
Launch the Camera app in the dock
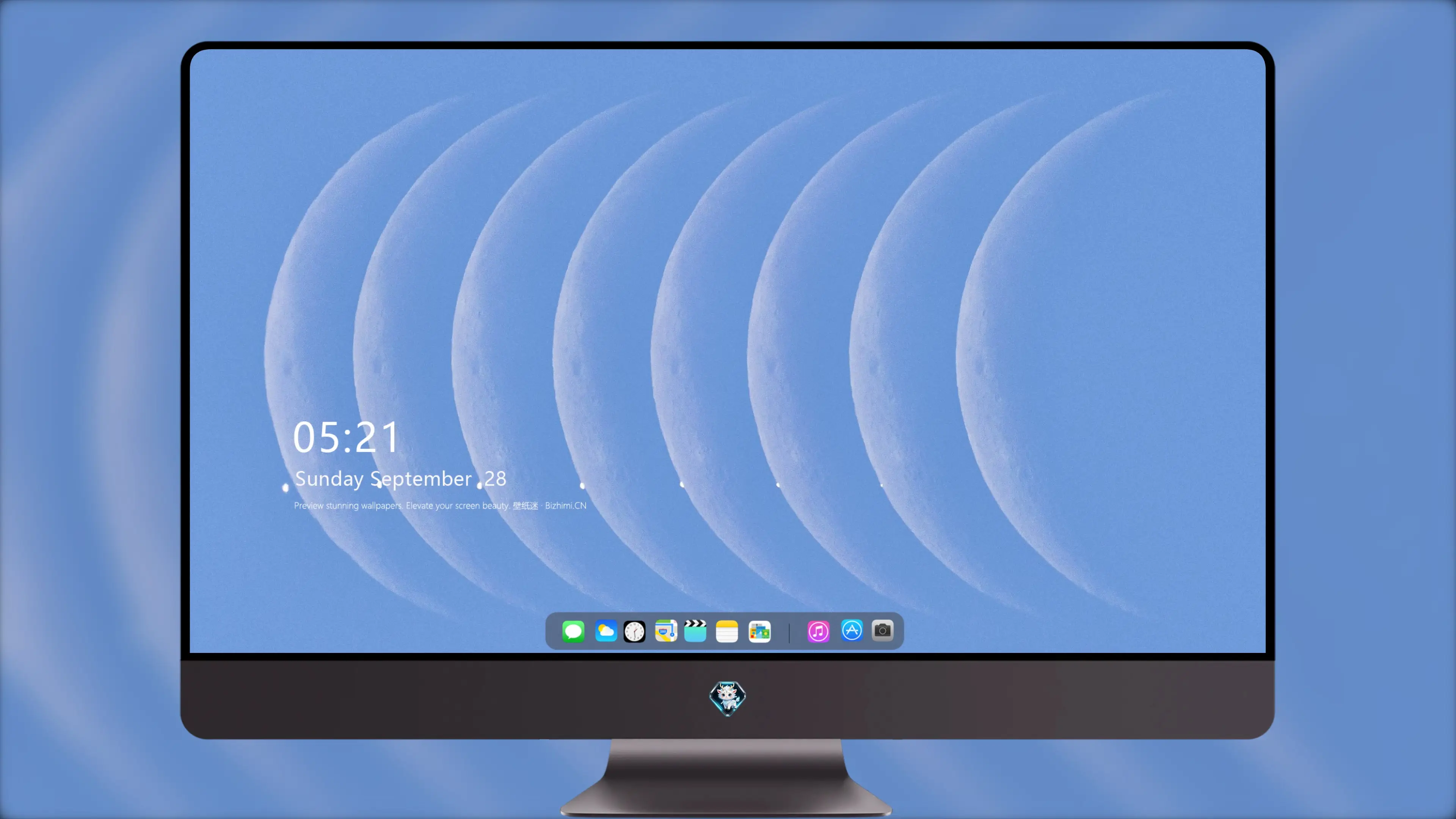(x=882, y=630)
